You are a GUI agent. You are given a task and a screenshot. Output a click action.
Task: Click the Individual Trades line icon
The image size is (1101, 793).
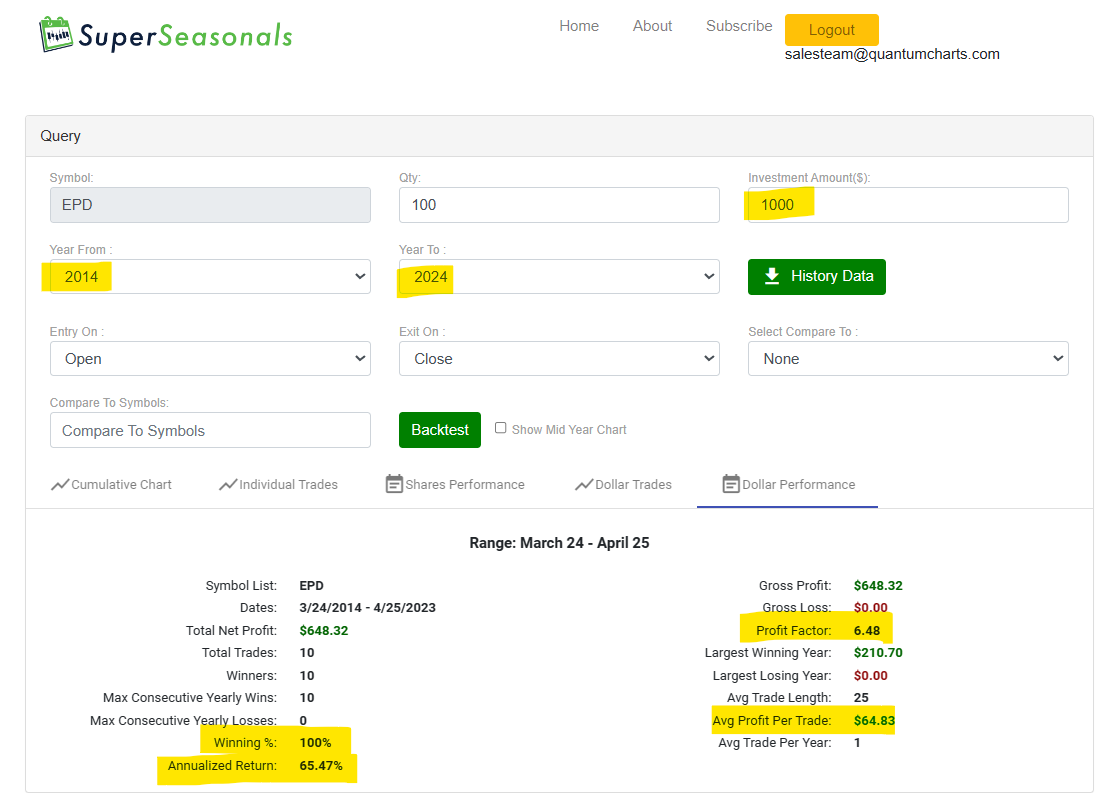tap(228, 485)
